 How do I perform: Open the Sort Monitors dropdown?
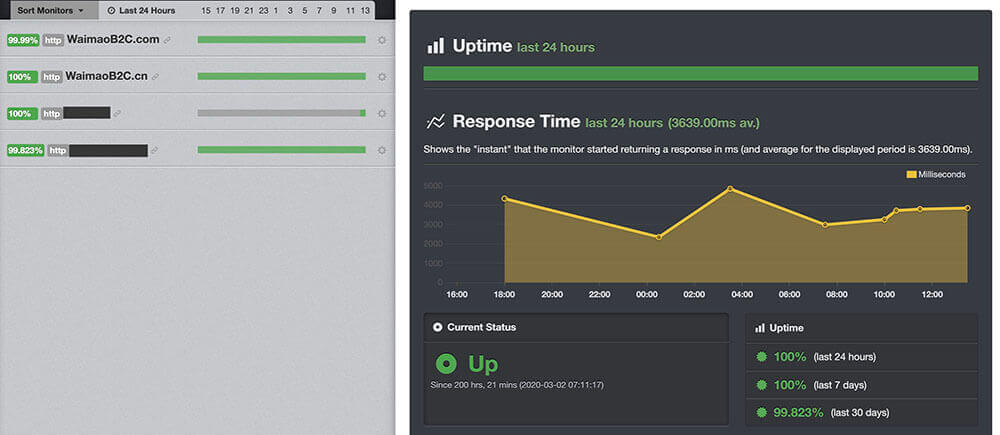pos(50,10)
